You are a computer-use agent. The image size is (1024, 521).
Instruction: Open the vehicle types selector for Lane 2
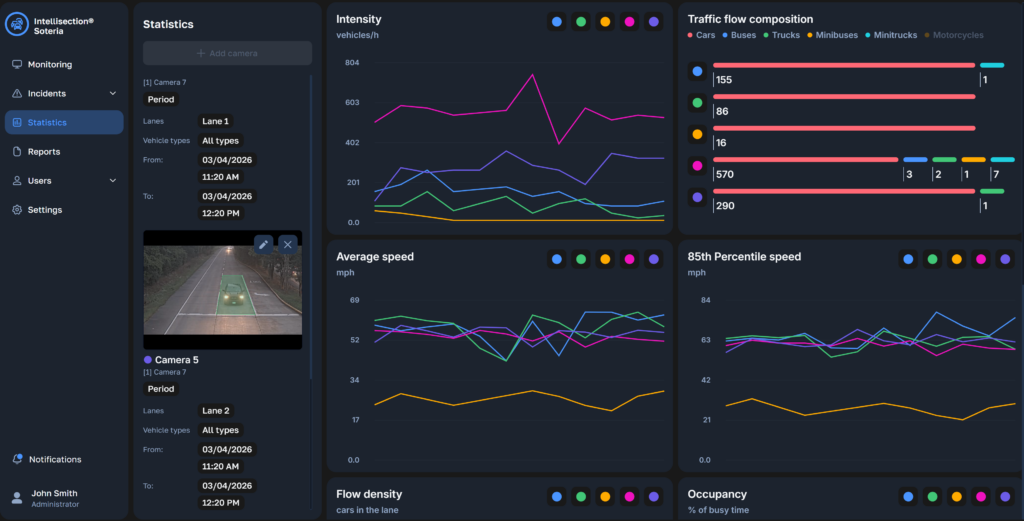(x=220, y=430)
